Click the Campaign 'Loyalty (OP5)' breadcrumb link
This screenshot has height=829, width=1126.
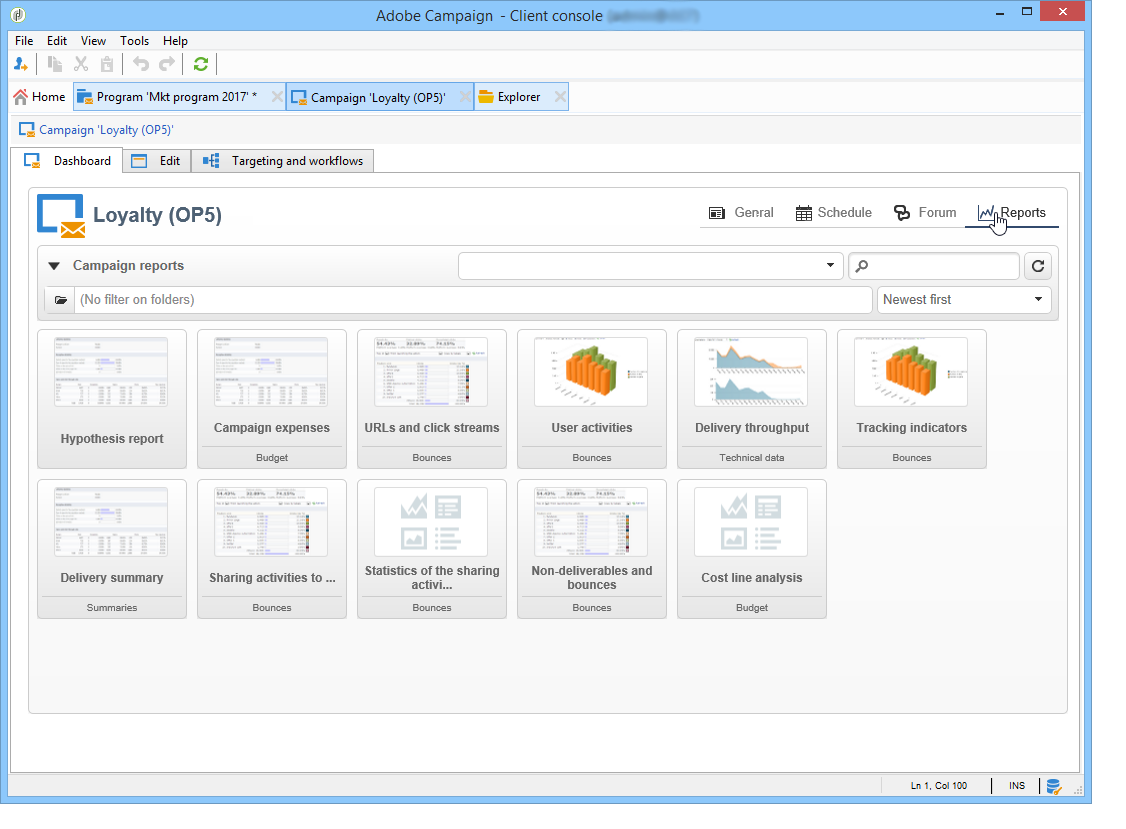106,130
